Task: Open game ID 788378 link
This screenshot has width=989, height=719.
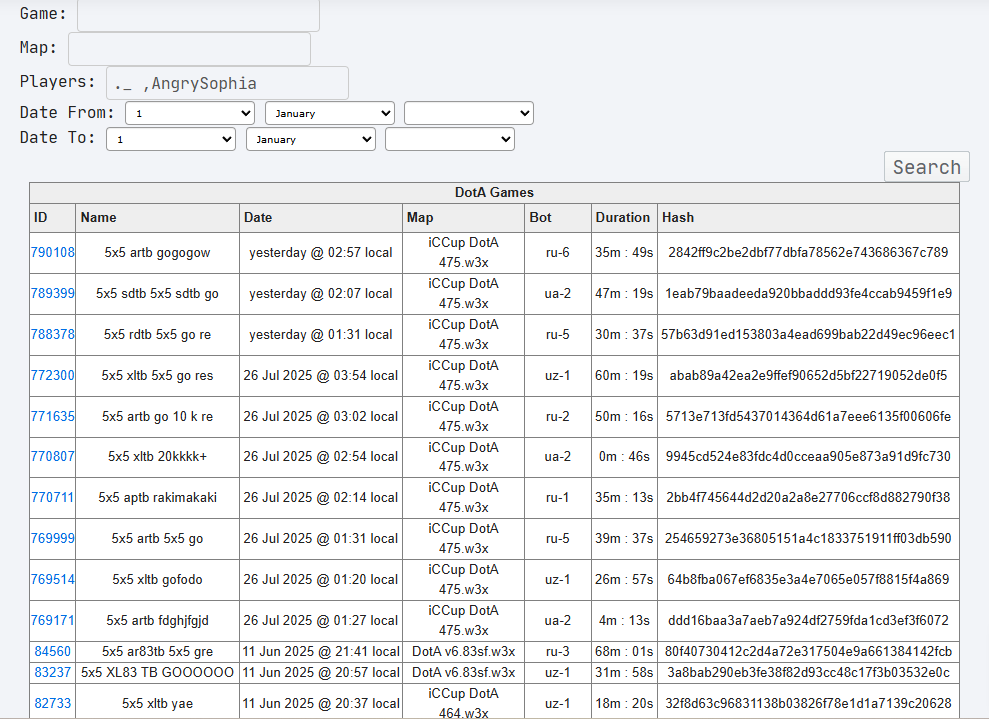Action: coord(52,334)
